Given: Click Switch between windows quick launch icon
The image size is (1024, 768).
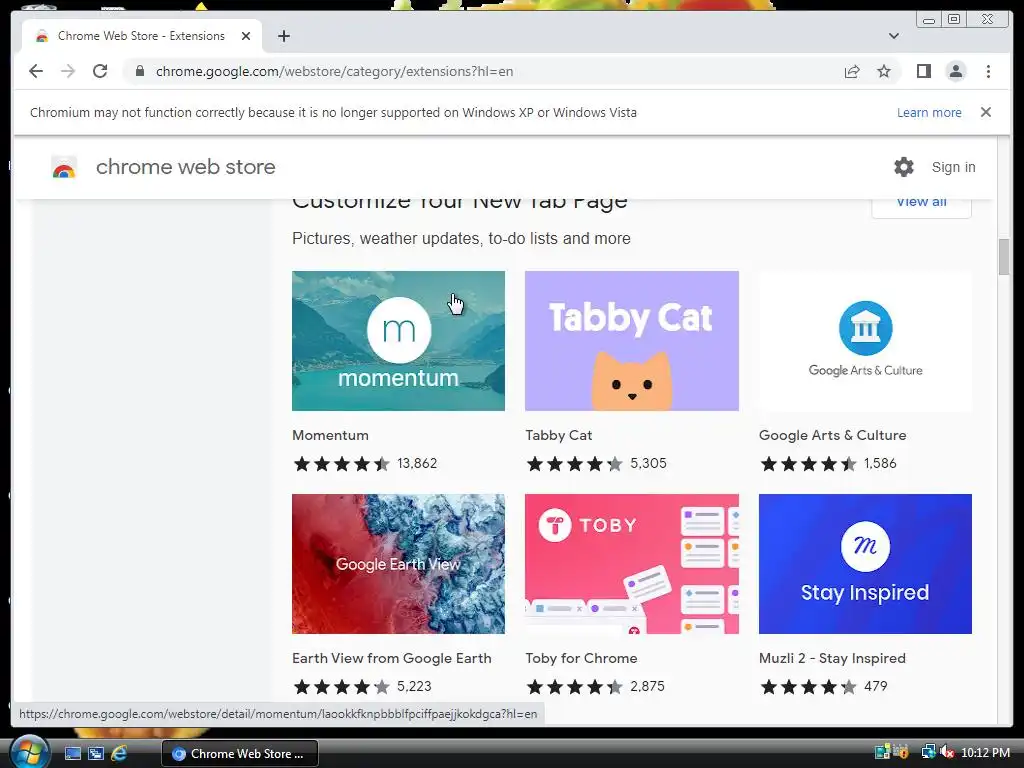Looking at the screenshot, I should (x=95, y=754).
